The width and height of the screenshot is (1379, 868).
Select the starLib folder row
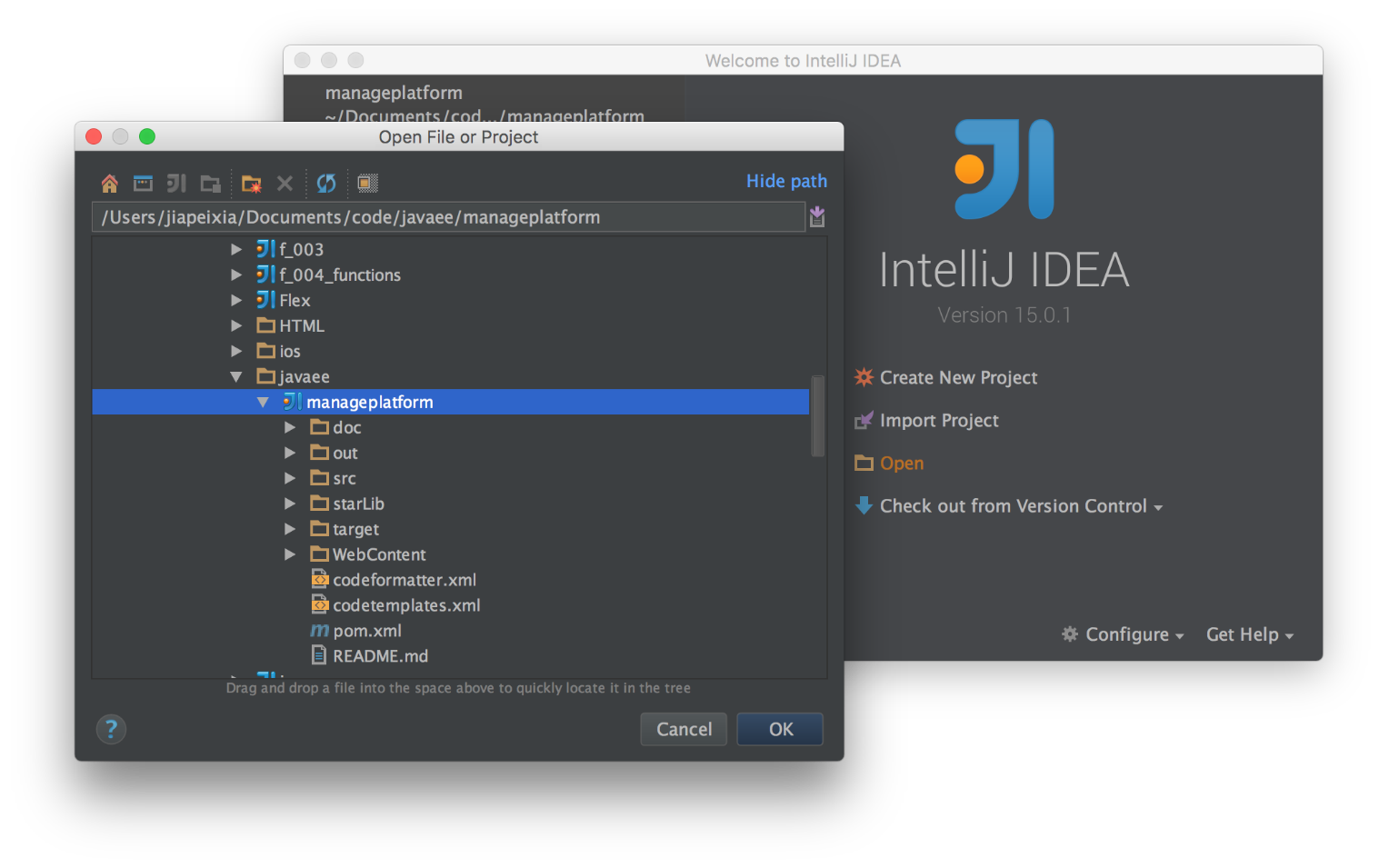451,504
